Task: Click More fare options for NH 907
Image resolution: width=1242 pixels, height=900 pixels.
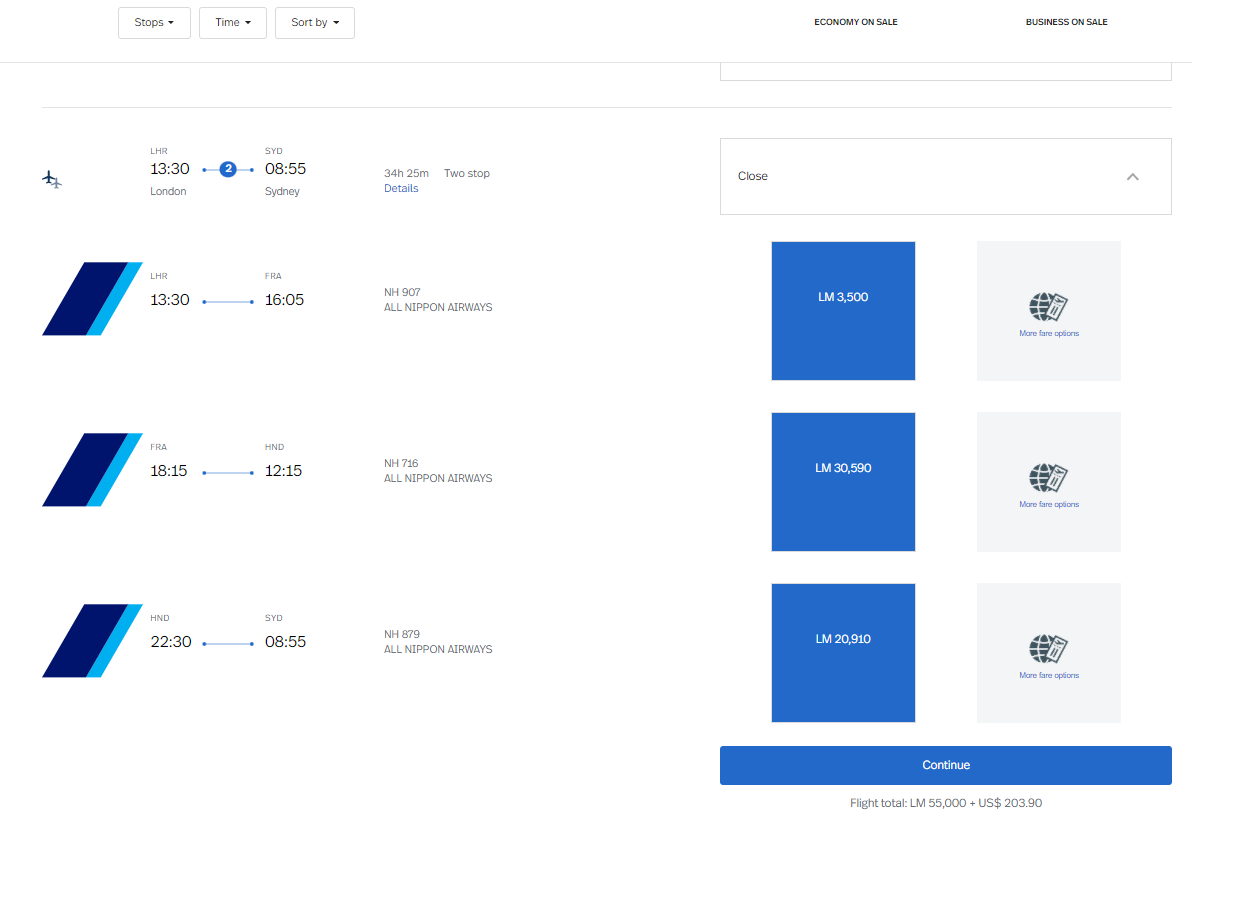Action: tap(1049, 333)
